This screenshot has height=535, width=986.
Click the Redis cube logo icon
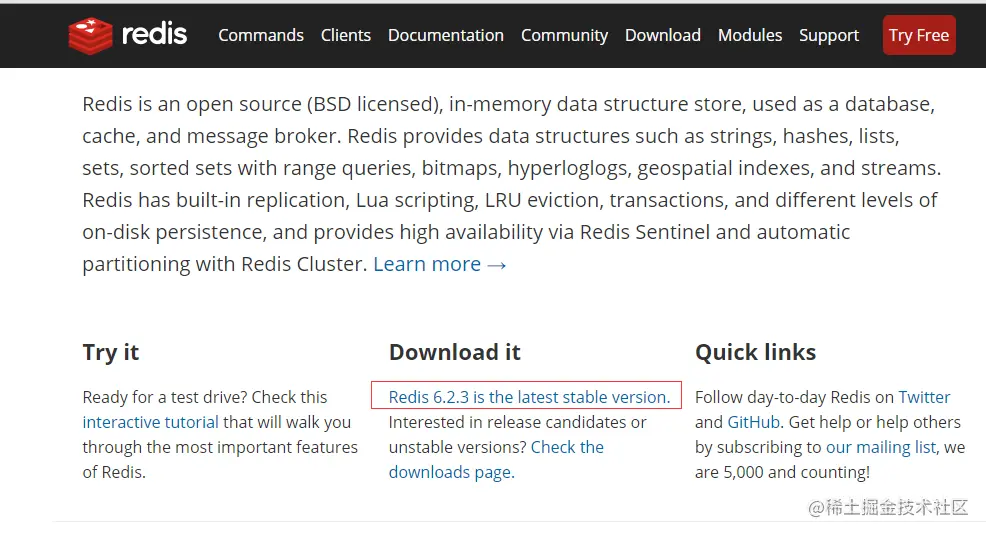(x=90, y=36)
